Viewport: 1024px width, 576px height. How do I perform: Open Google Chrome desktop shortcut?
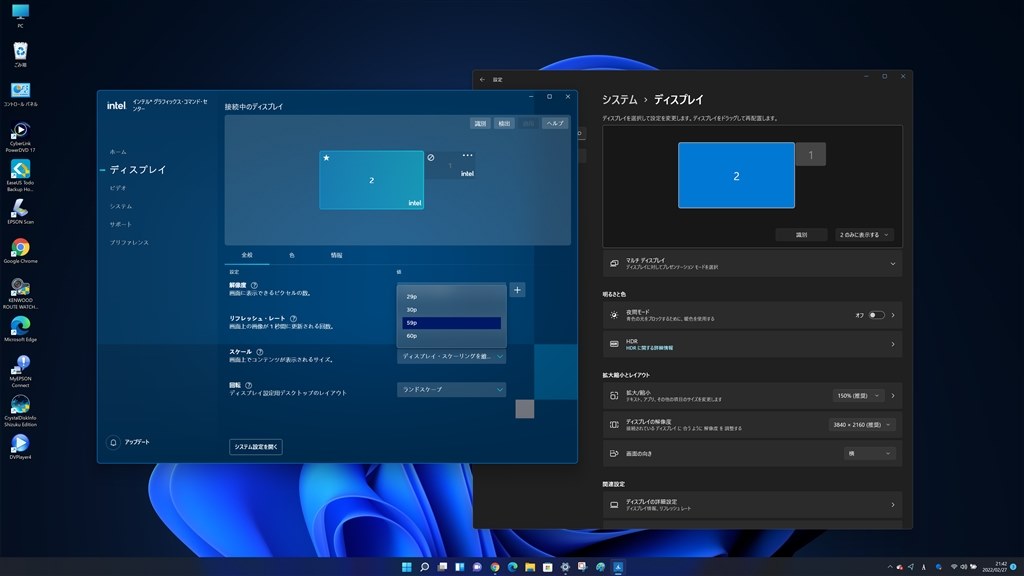[20, 251]
